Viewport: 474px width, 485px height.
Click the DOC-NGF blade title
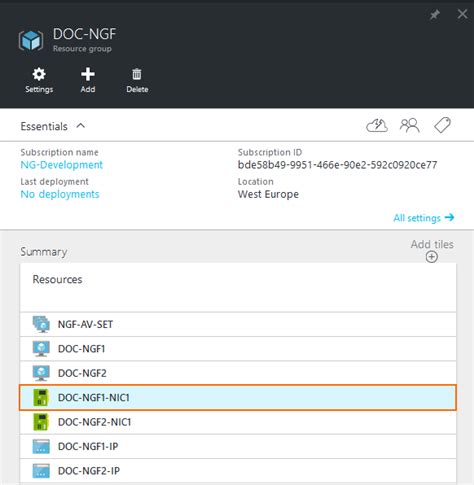84,34
